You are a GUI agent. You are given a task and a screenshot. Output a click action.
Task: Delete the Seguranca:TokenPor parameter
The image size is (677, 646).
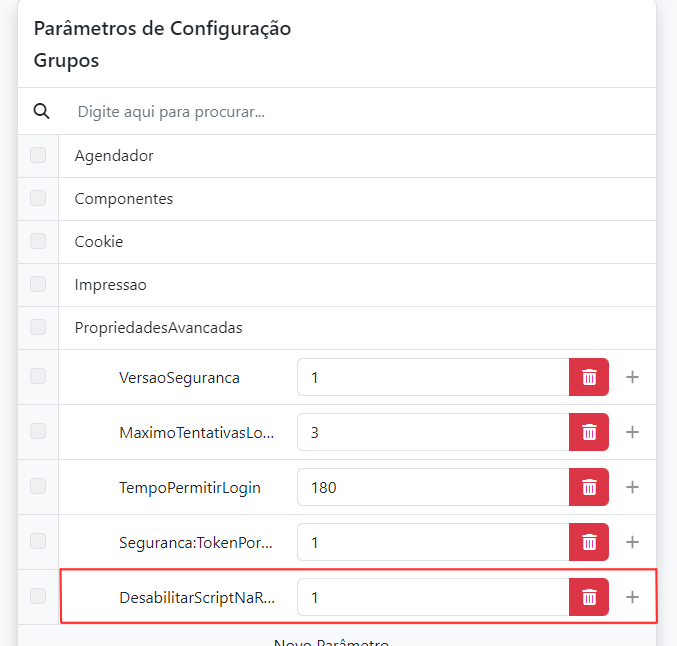tap(589, 542)
